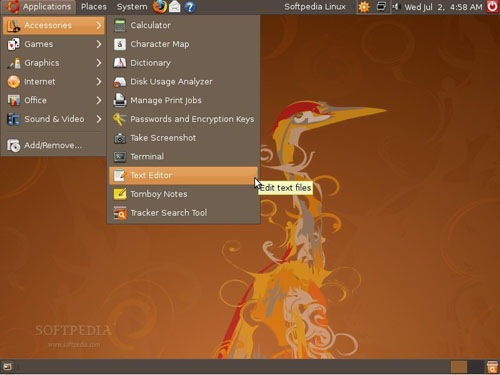Open the Calculator icon in Accessories

tap(120, 25)
